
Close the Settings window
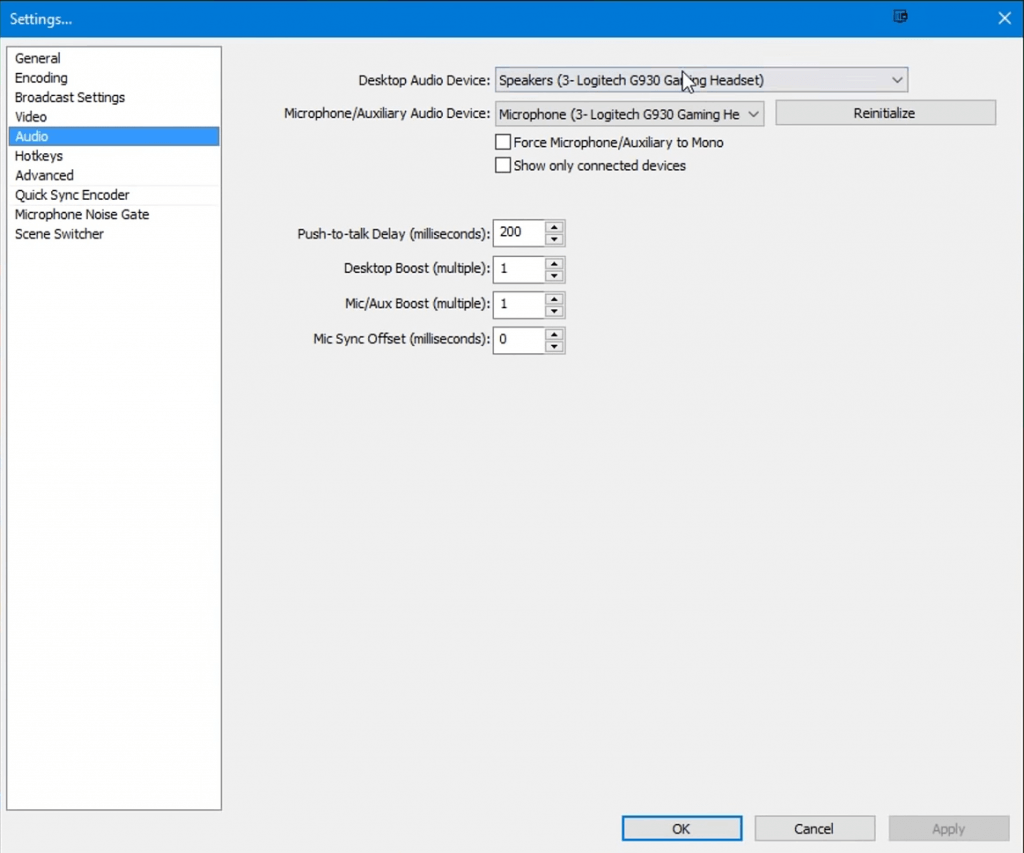(1004, 18)
